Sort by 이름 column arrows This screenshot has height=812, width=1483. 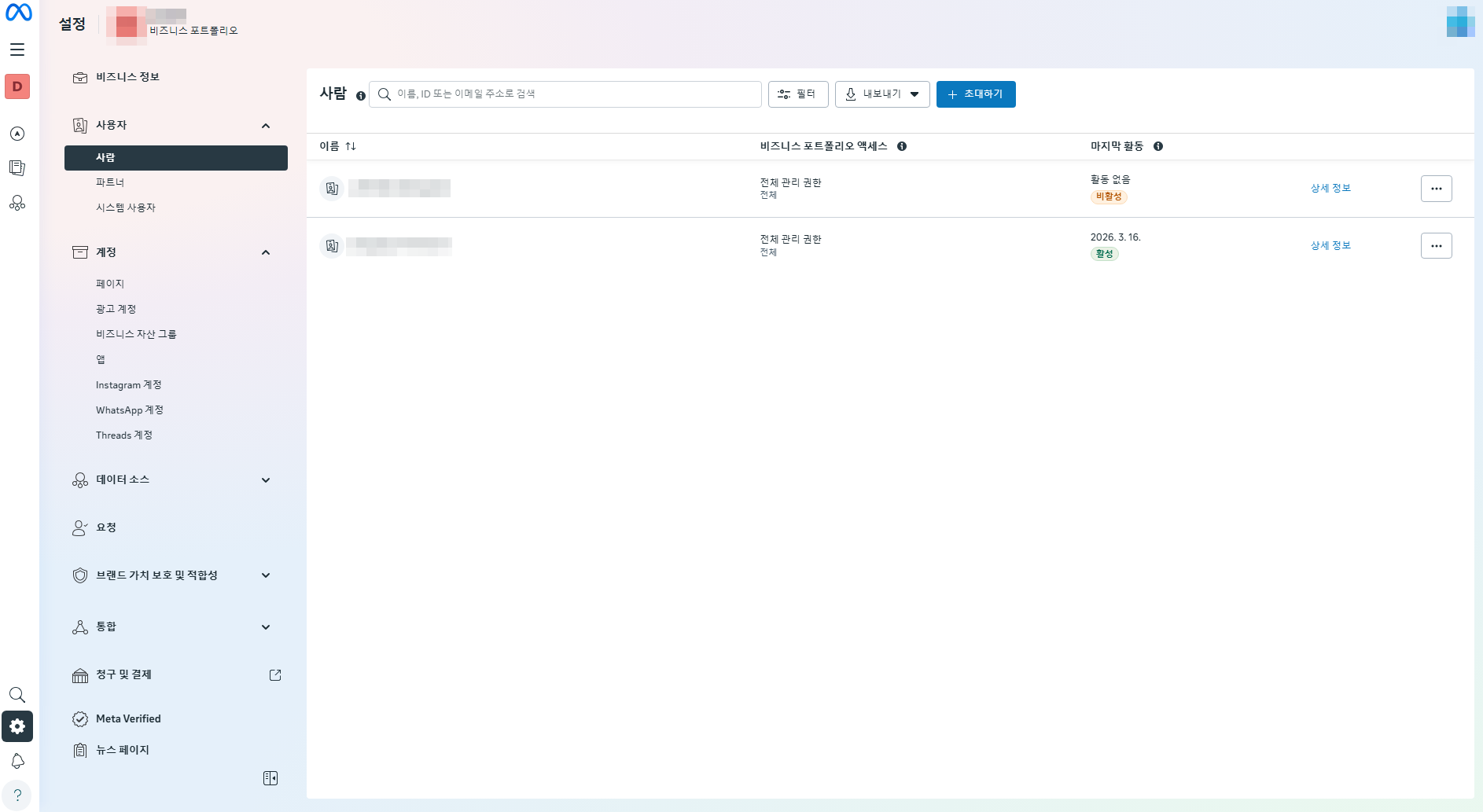351,146
